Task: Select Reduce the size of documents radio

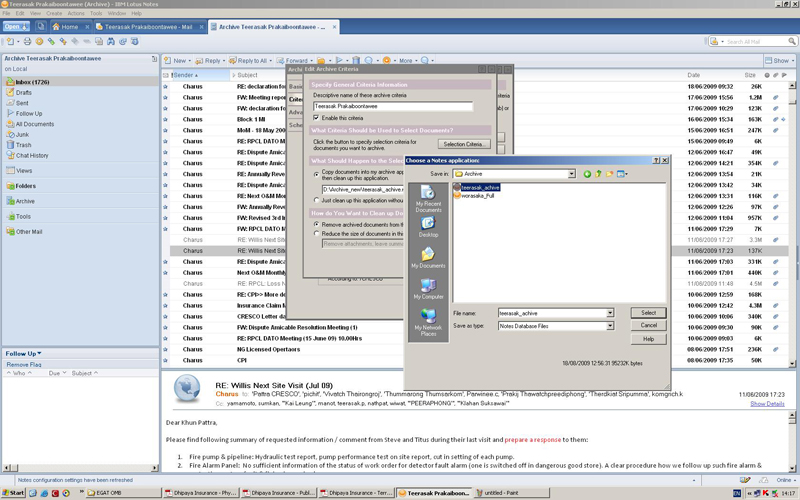Action: [x=316, y=233]
